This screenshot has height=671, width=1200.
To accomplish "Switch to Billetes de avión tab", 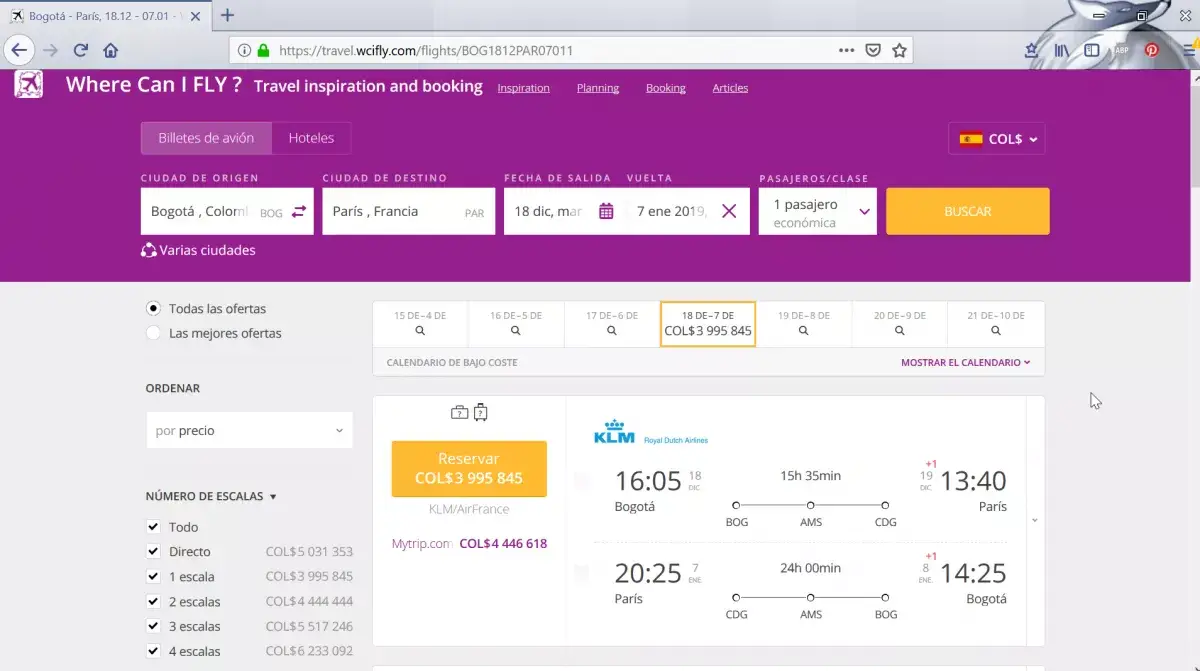I will click(206, 138).
